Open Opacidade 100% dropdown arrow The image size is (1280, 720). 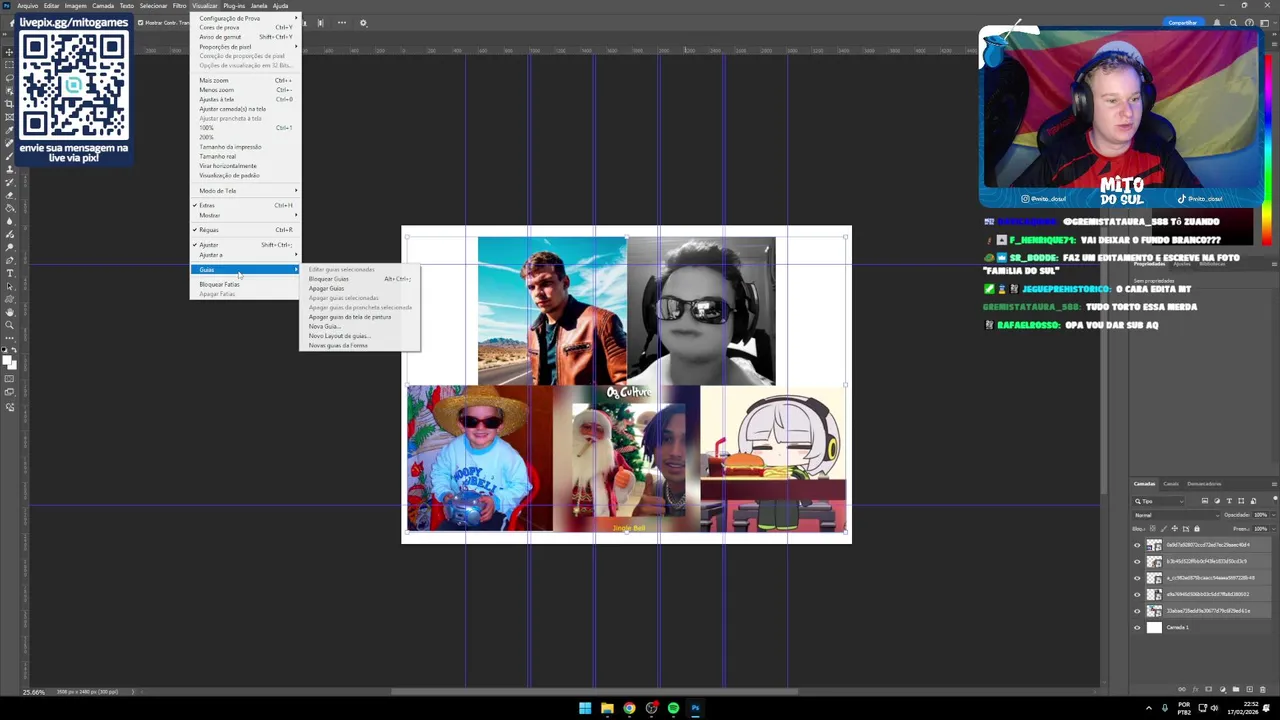click(1273, 515)
